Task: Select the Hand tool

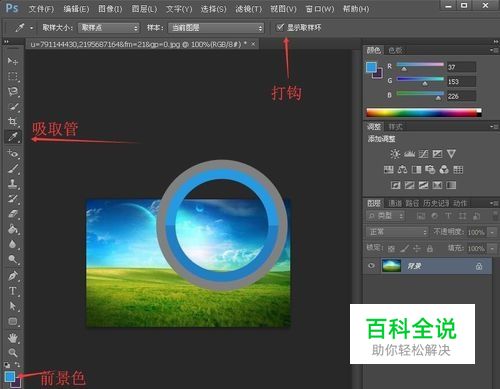Action: click(13, 338)
